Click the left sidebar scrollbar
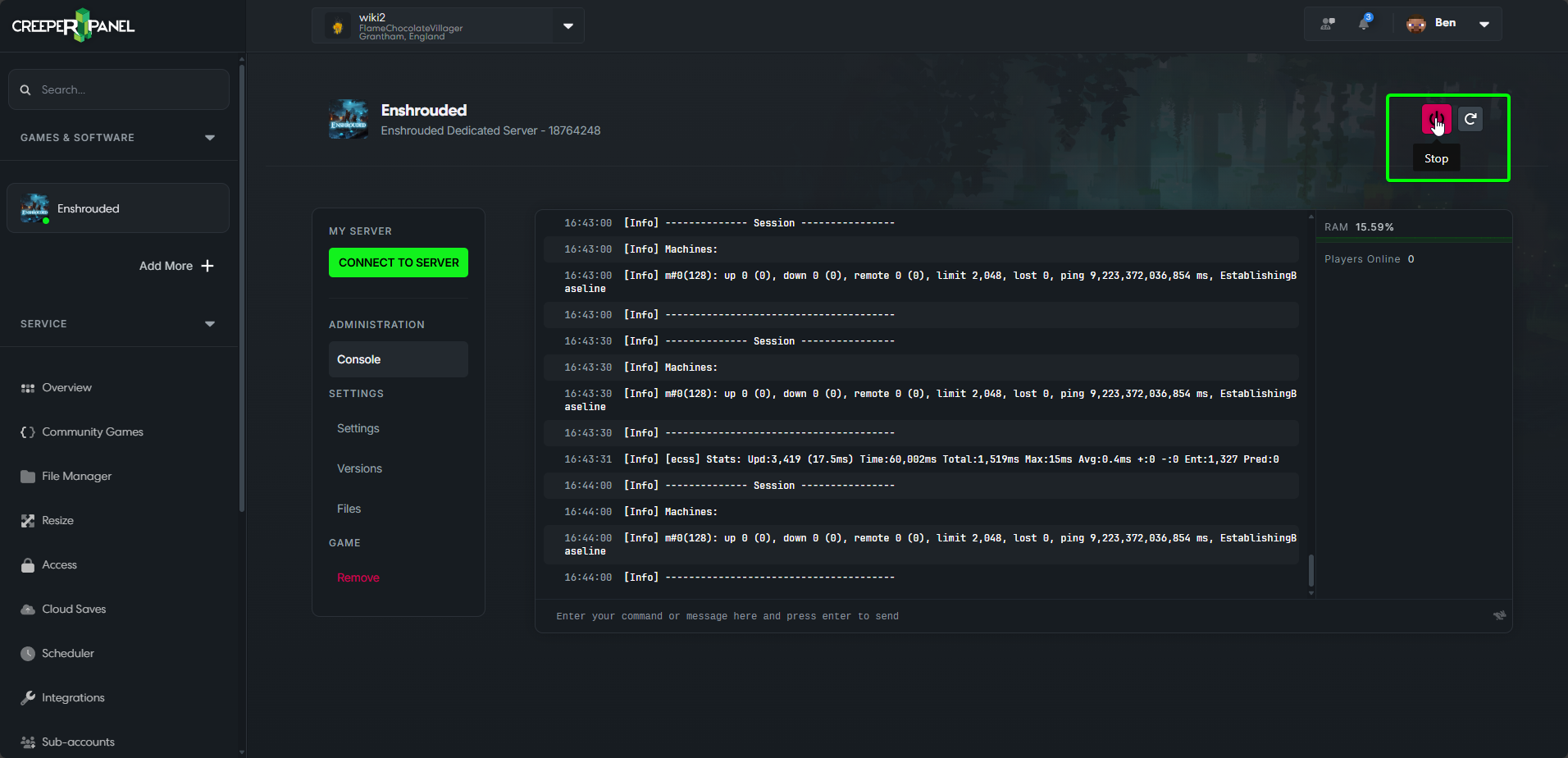The width and height of the screenshot is (1568, 758). [242, 287]
